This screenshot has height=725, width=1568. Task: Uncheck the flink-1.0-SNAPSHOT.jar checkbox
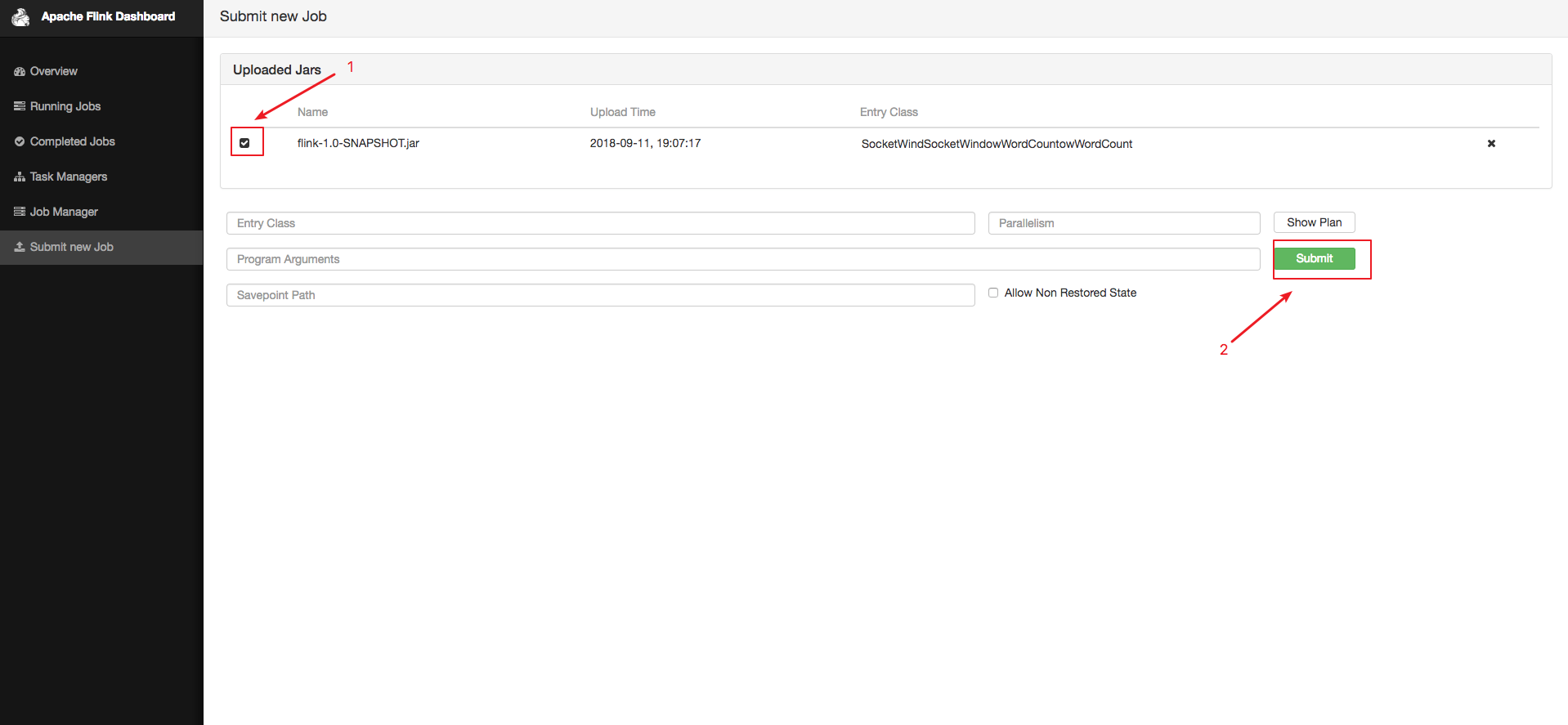pyautogui.click(x=244, y=143)
